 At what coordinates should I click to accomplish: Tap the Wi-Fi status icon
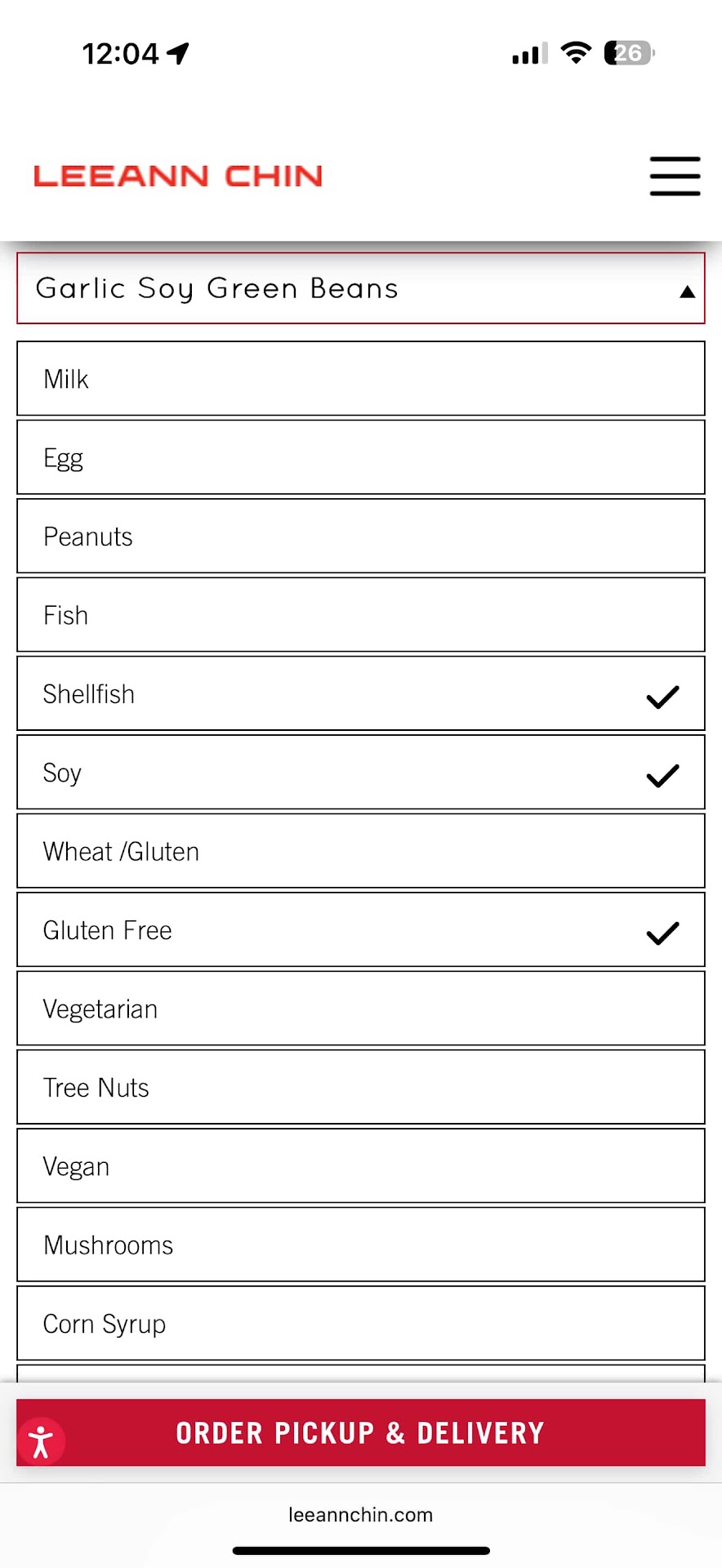coord(576,53)
